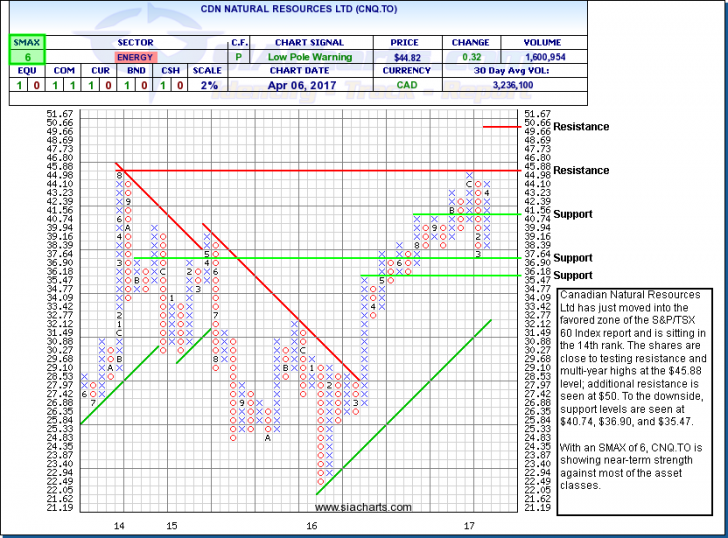The height and width of the screenshot is (538, 728).
Task: Click the 14 year marker on x-axis
Action: pos(119,525)
